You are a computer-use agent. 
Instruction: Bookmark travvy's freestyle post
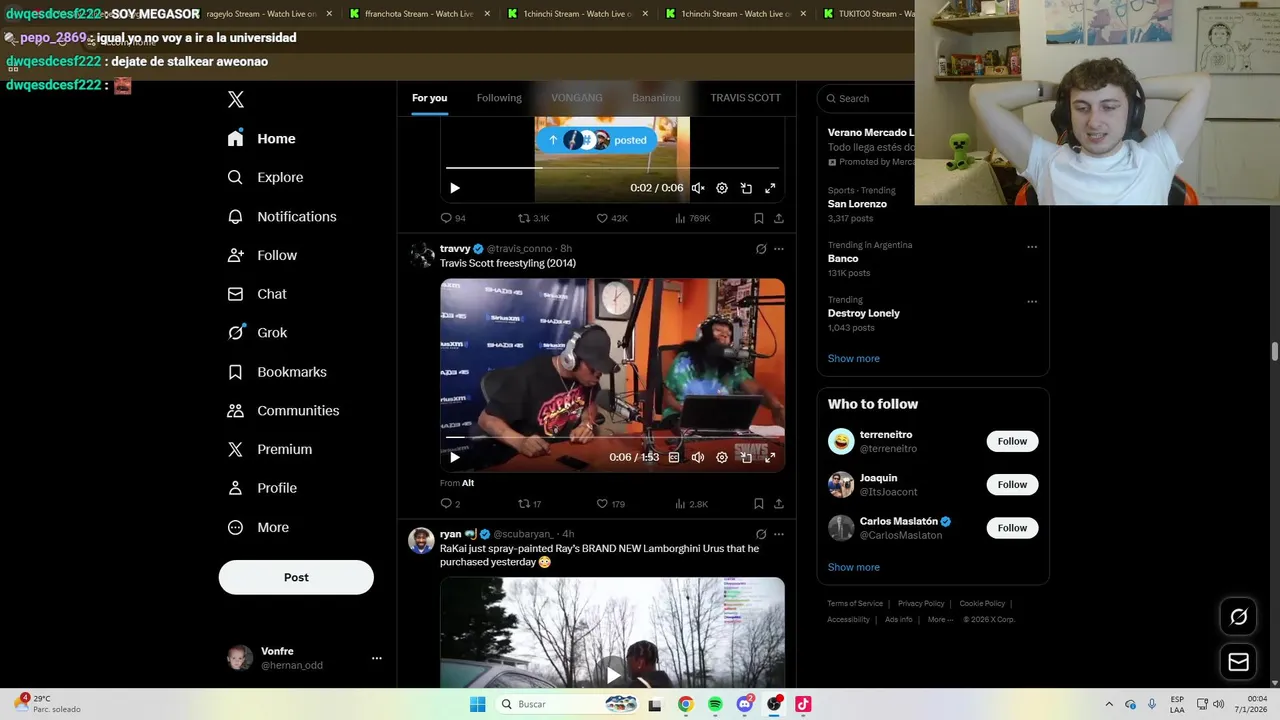click(759, 504)
